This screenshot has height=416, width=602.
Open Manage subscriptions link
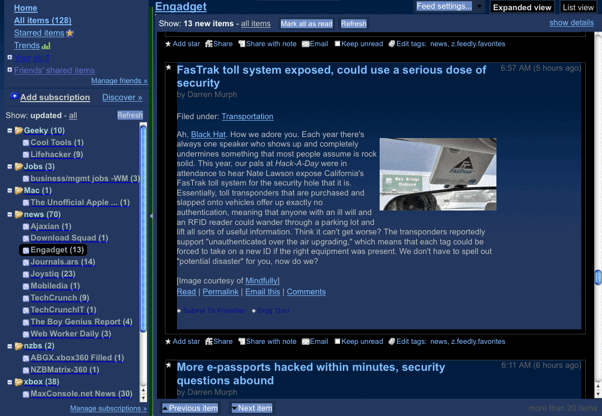click(108, 408)
